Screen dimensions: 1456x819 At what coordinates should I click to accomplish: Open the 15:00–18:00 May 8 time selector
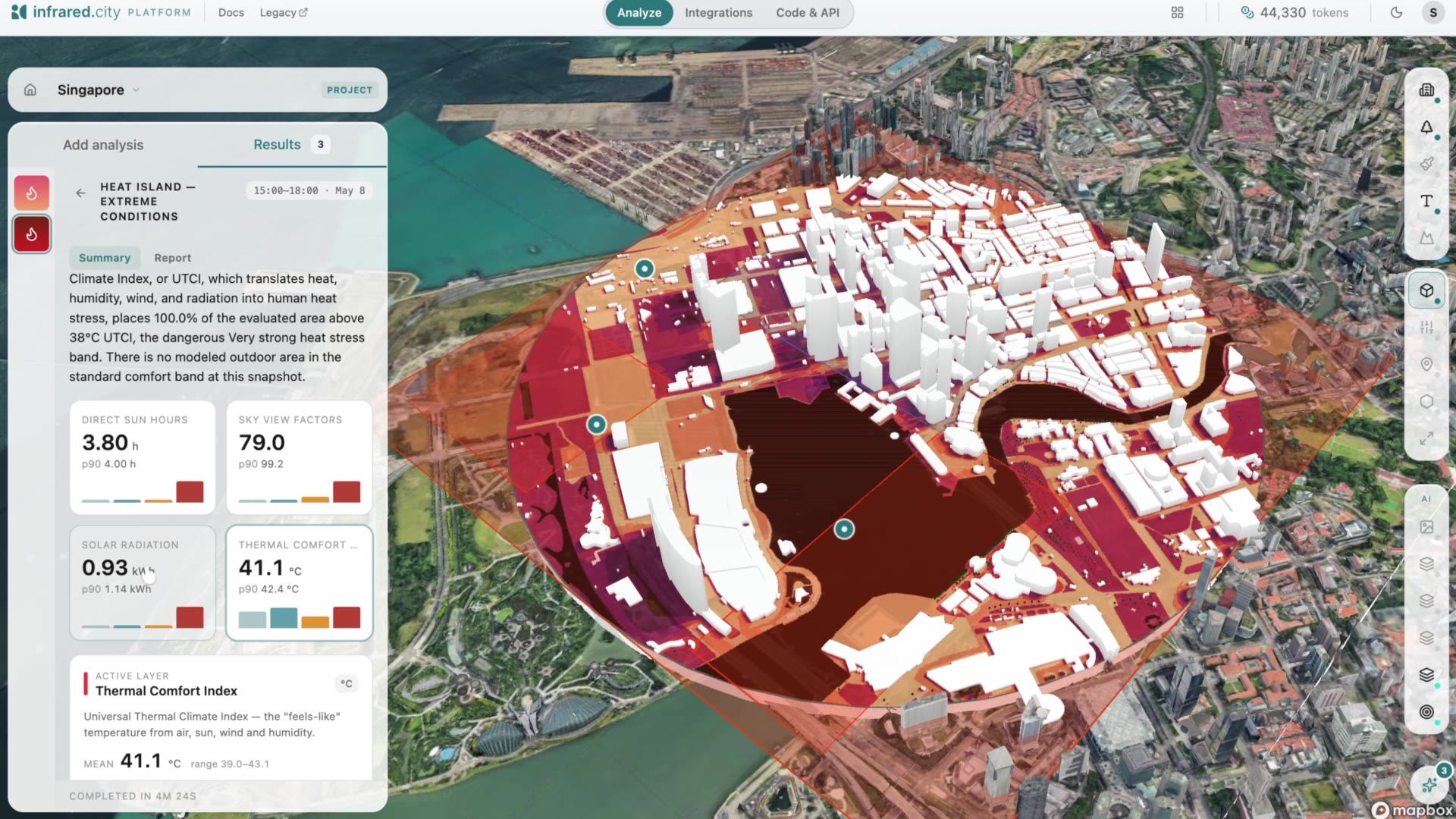tap(309, 190)
